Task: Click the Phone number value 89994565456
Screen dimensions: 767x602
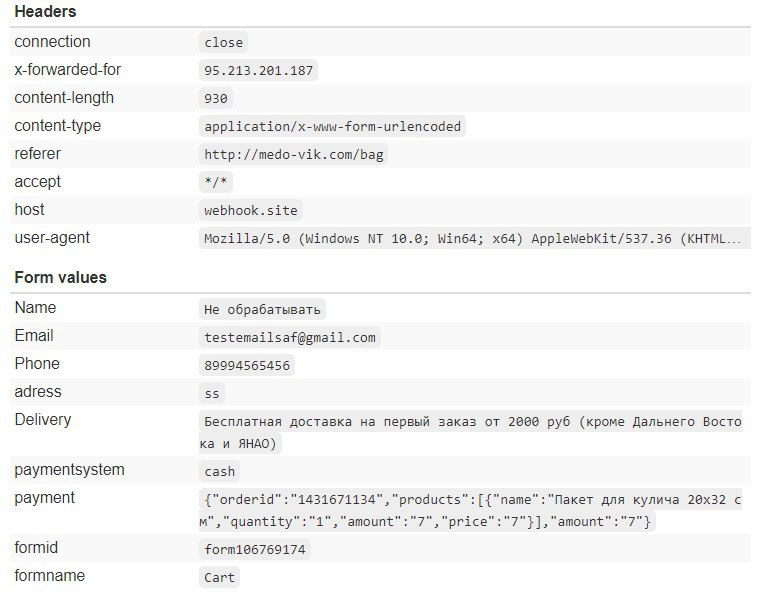Action: (x=247, y=365)
